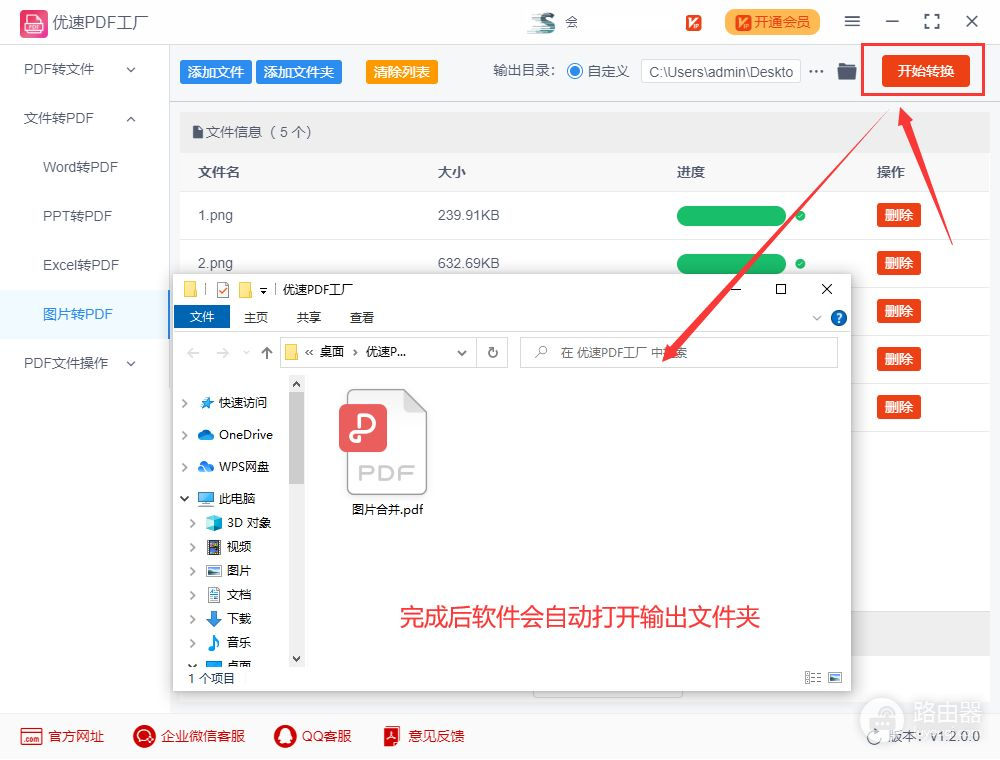Select 自定义 output directory radio button
1000x760 pixels.
tap(575, 71)
